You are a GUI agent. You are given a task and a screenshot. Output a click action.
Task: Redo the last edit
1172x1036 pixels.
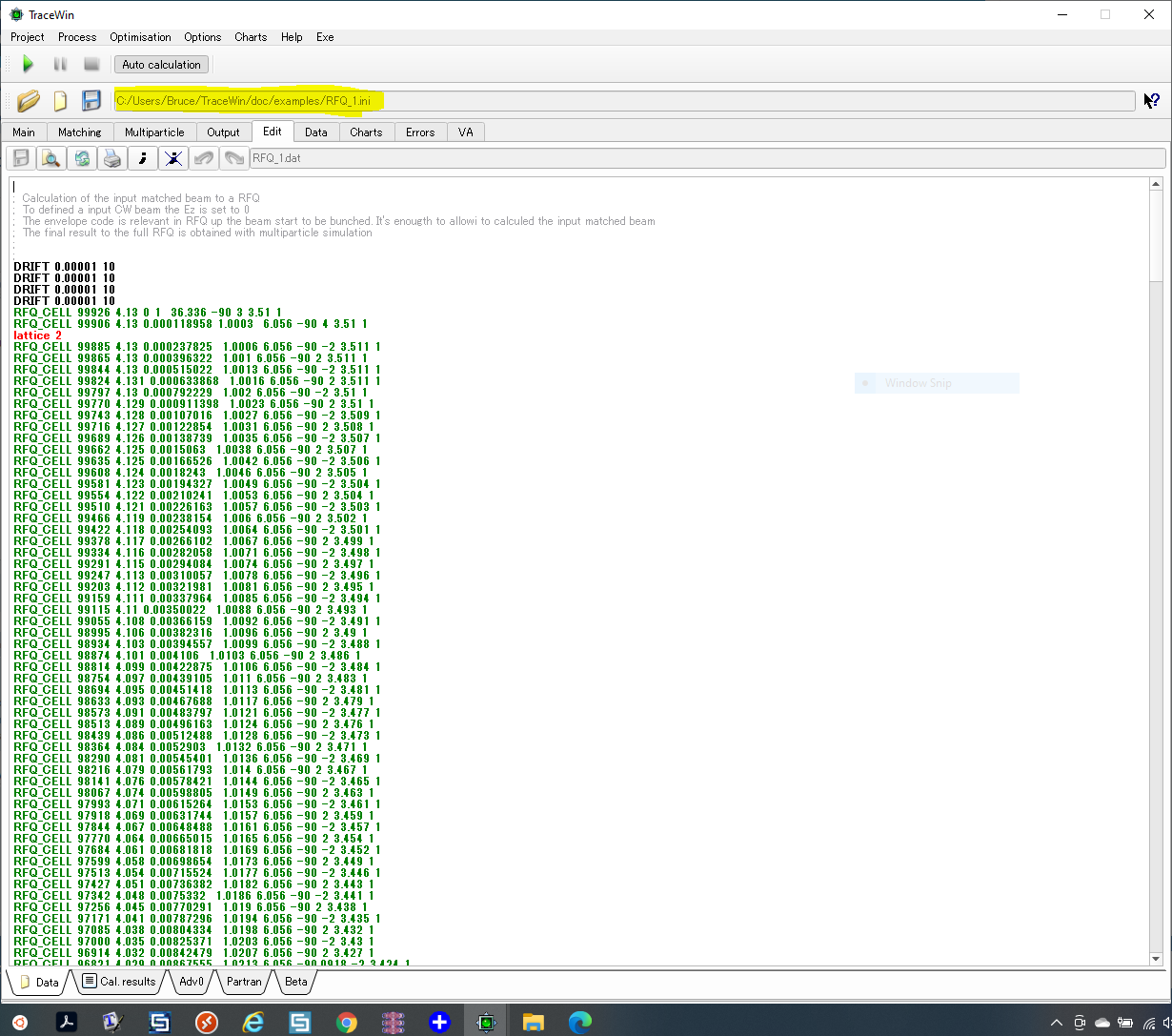[233, 158]
